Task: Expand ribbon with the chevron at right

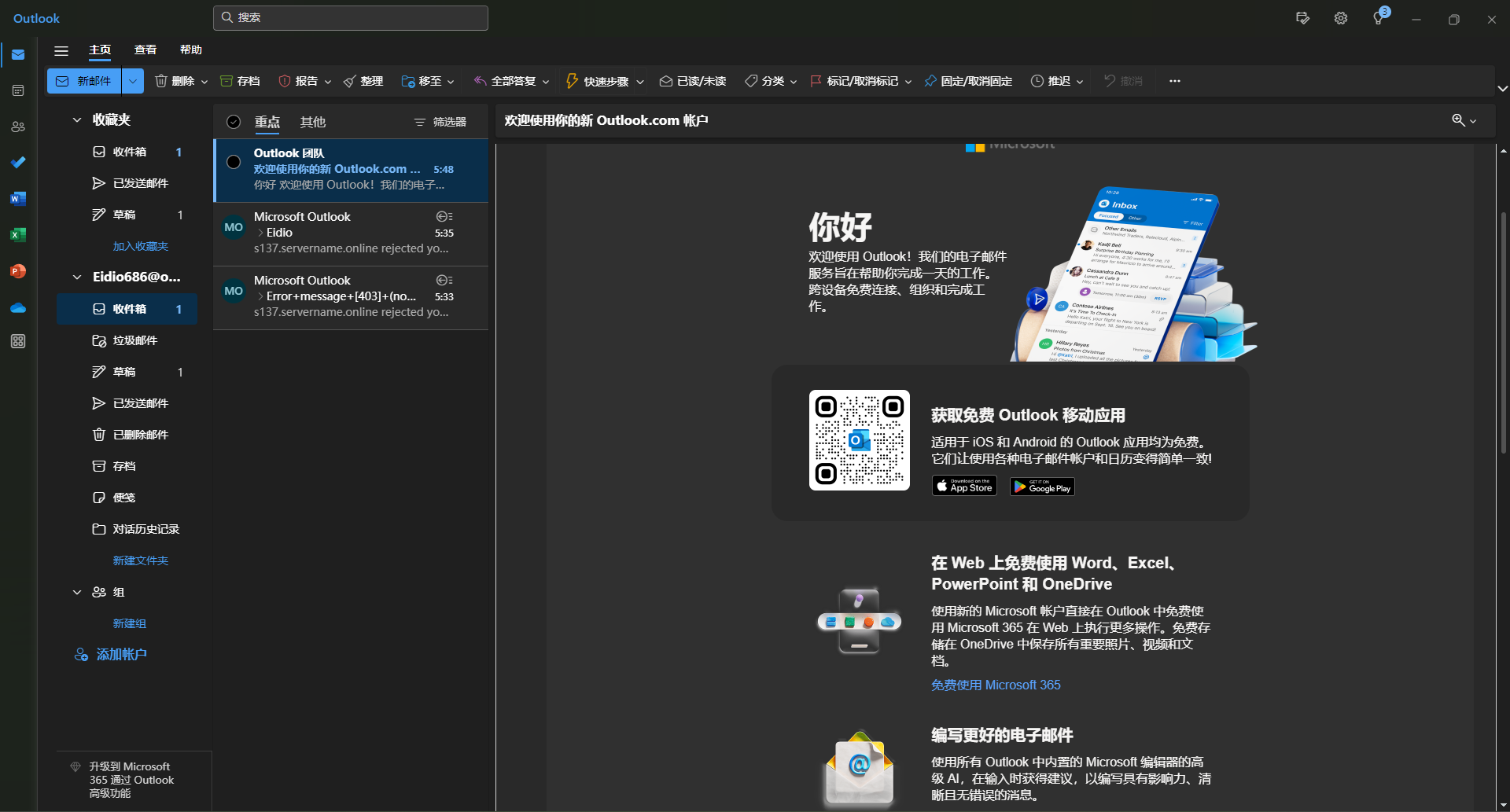Action: pos(1502,89)
